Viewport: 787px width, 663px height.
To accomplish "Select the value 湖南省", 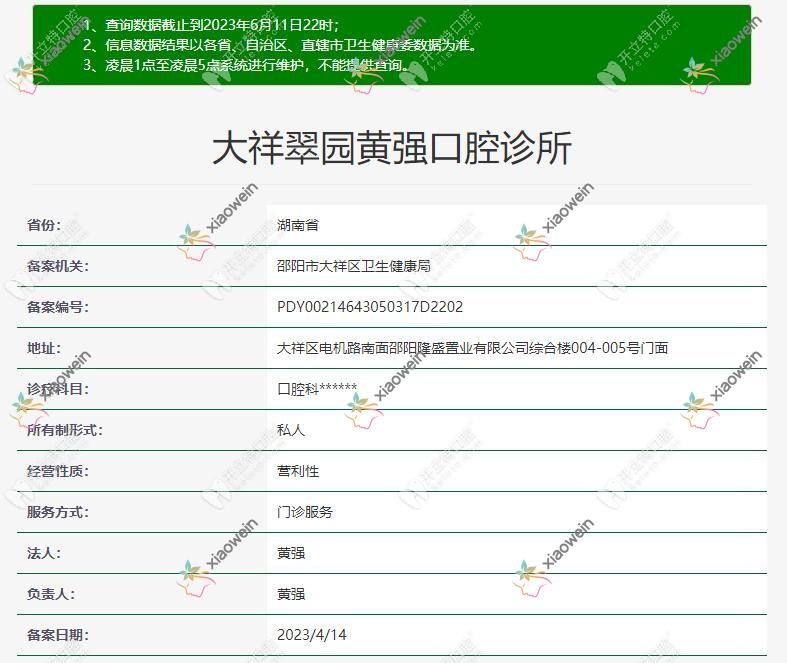I will [298, 225].
